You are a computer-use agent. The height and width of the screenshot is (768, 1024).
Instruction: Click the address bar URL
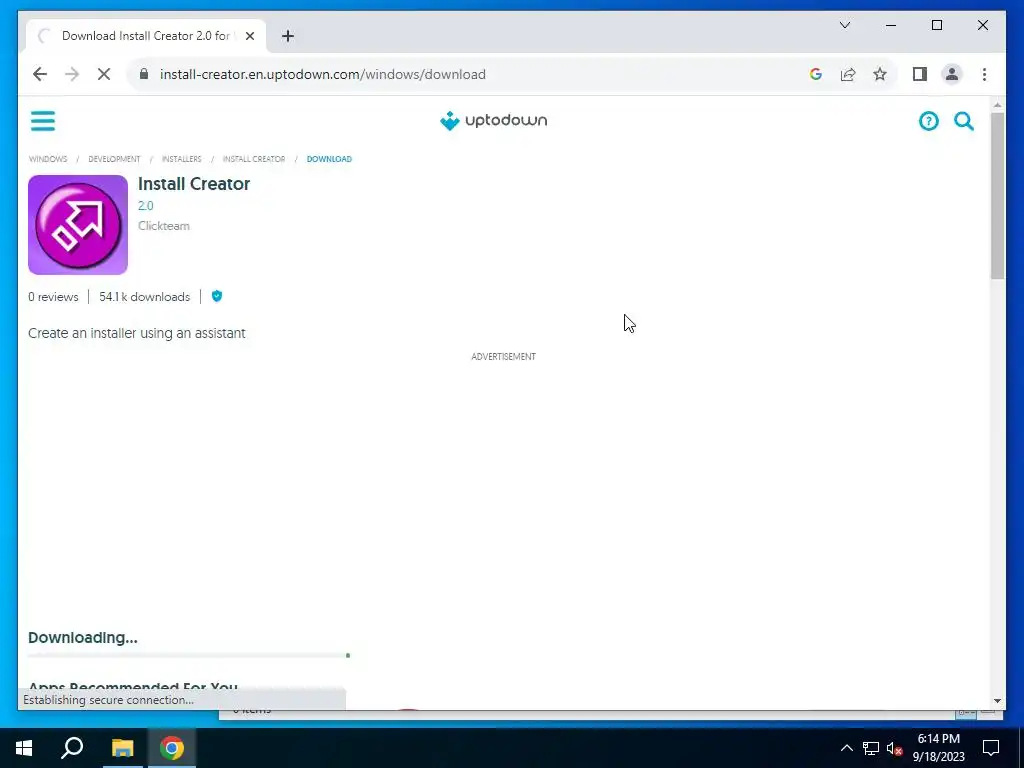click(x=323, y=74)
